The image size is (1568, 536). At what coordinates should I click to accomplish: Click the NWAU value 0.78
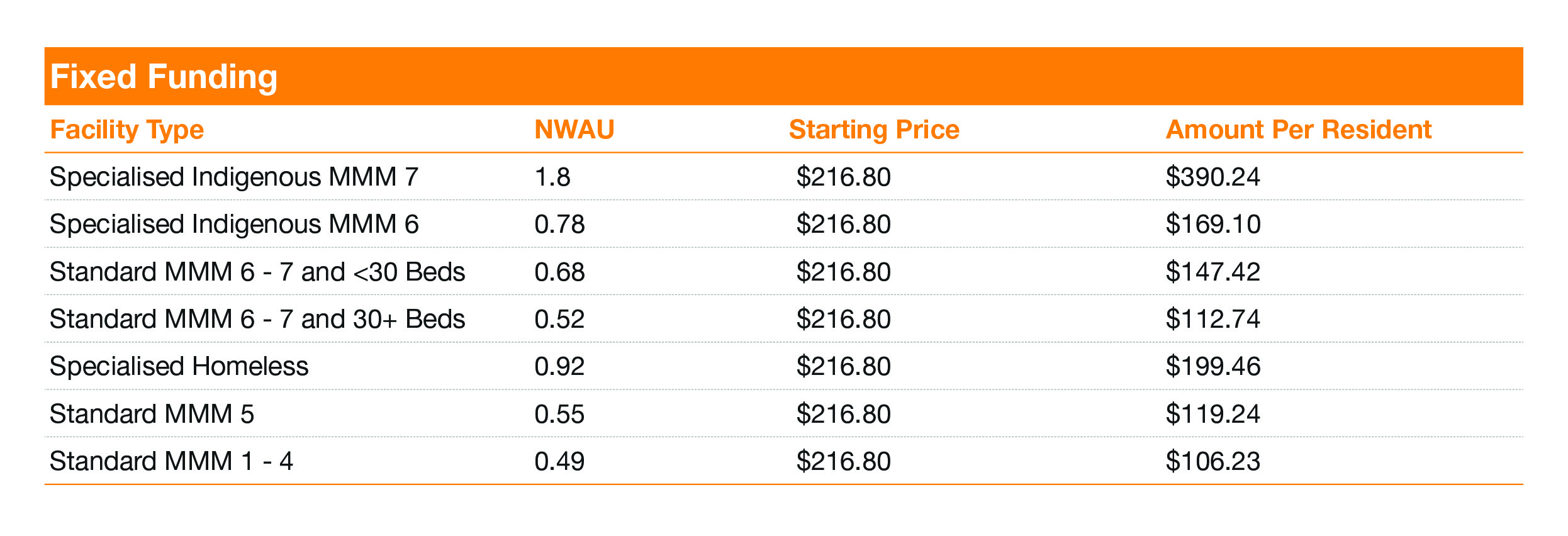[x=559, y=225]
